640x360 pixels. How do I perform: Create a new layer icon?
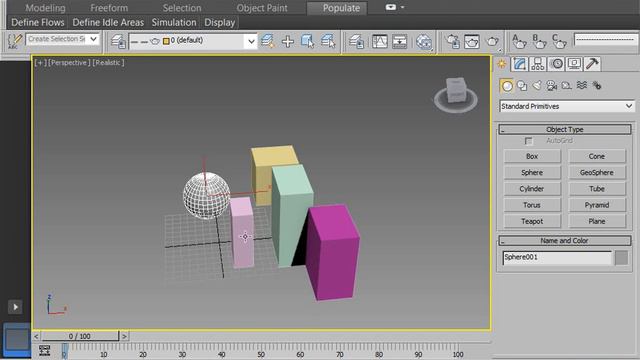[267, 41]
